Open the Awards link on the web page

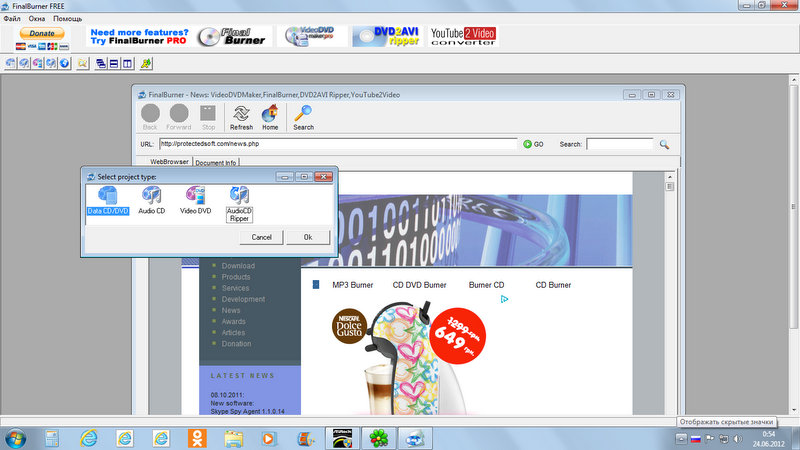pos(234,322)
